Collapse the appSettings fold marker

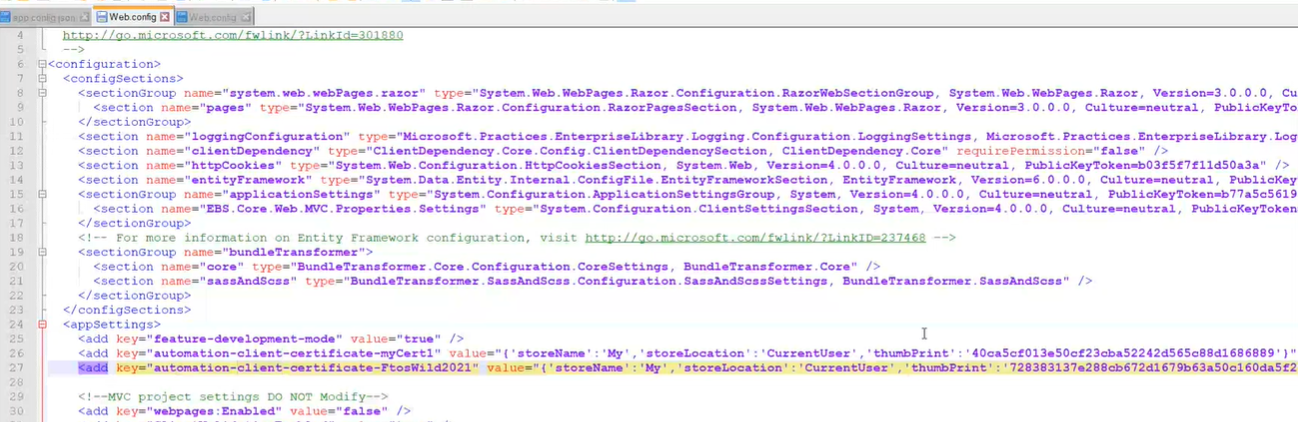click(41, 325)
